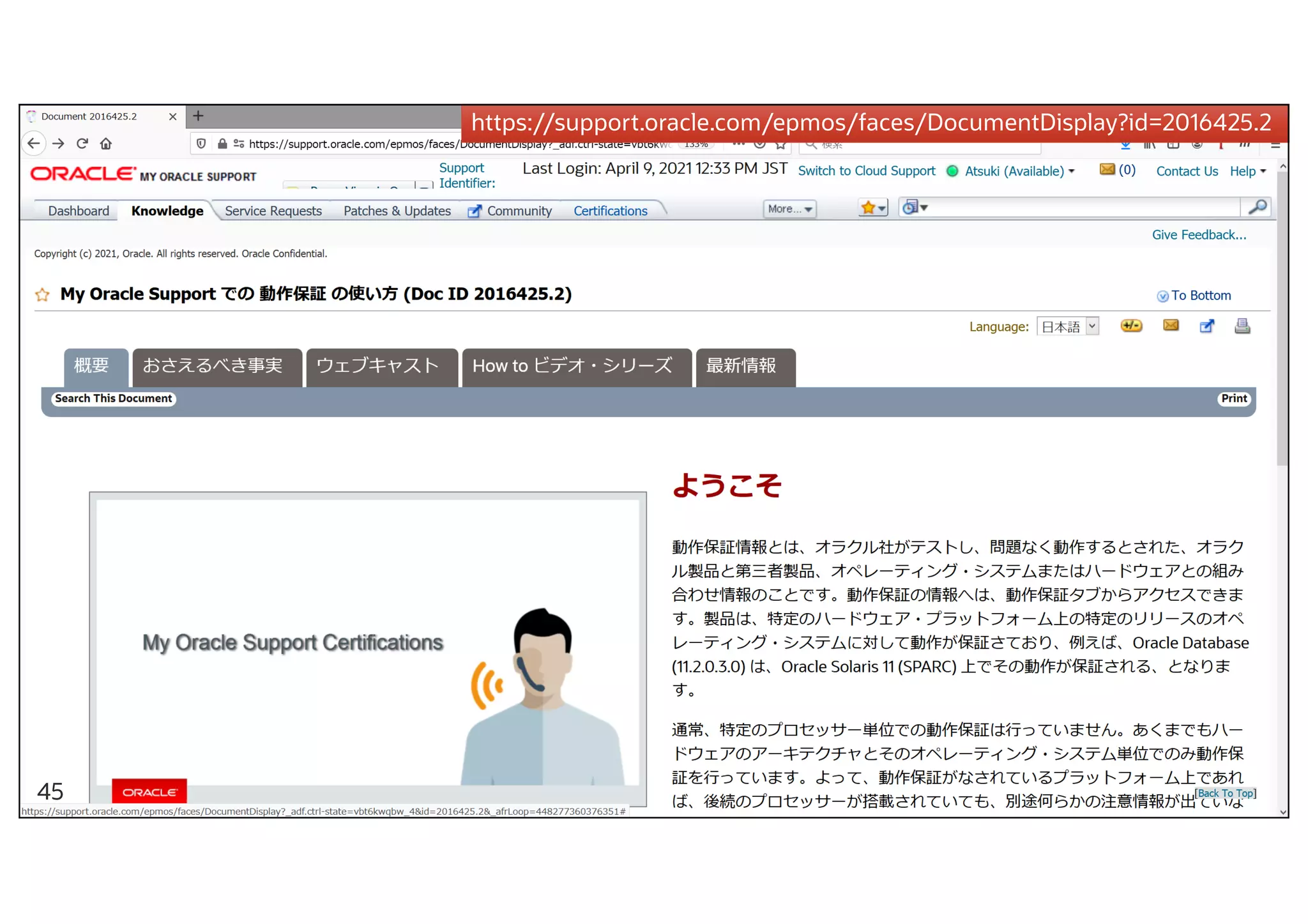Email this document using the envelope icon
This screenshot has height=924, width=1308.
(x=1171, y=326)
